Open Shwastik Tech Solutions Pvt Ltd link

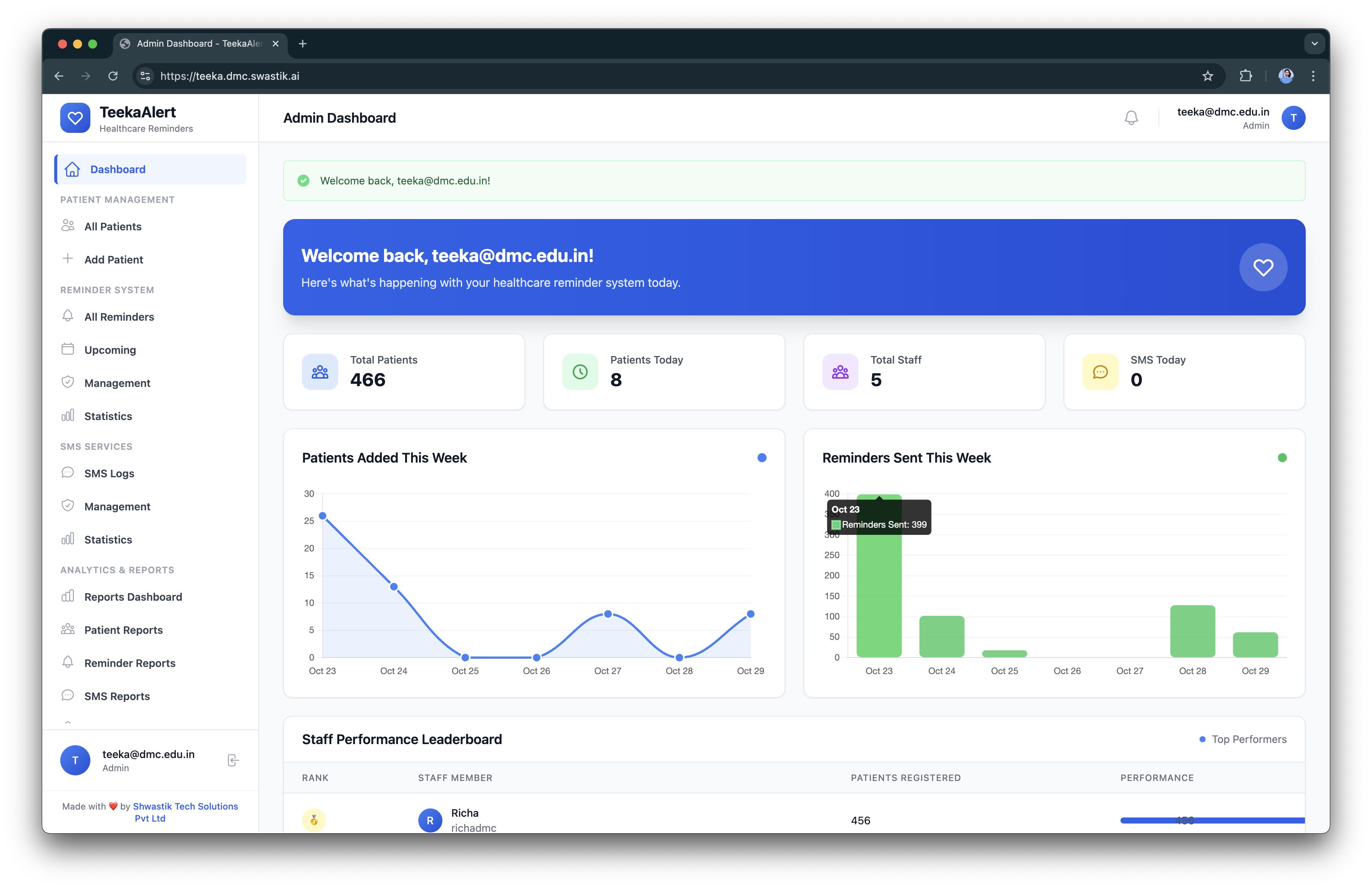(x=184, y=807)
